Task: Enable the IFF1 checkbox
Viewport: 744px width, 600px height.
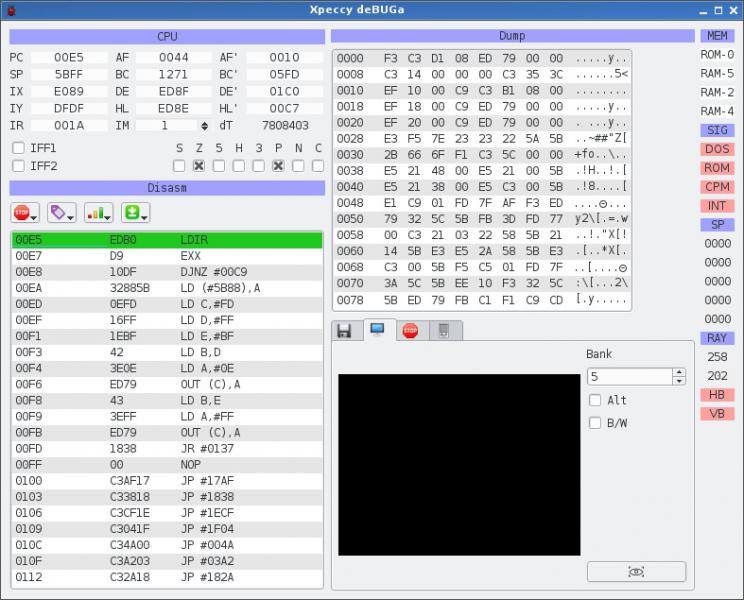Action: 18,148
